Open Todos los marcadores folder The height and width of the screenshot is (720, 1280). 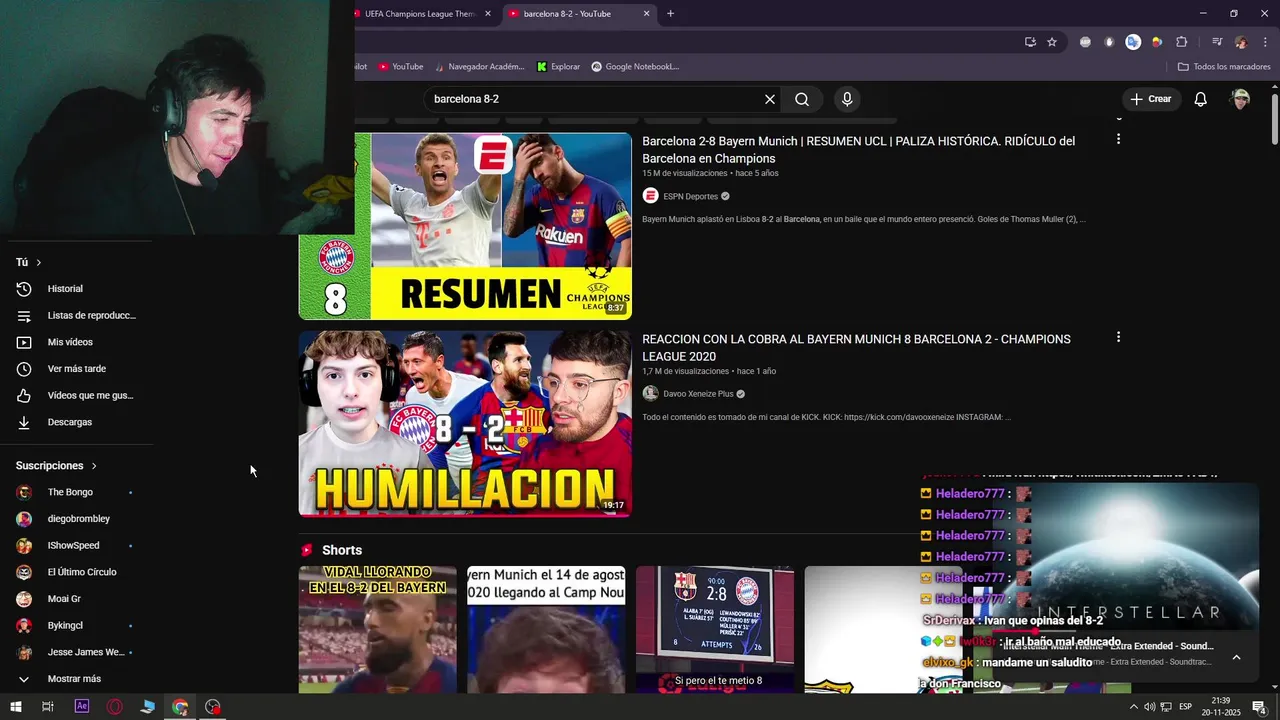click(x=1224, y=67)
